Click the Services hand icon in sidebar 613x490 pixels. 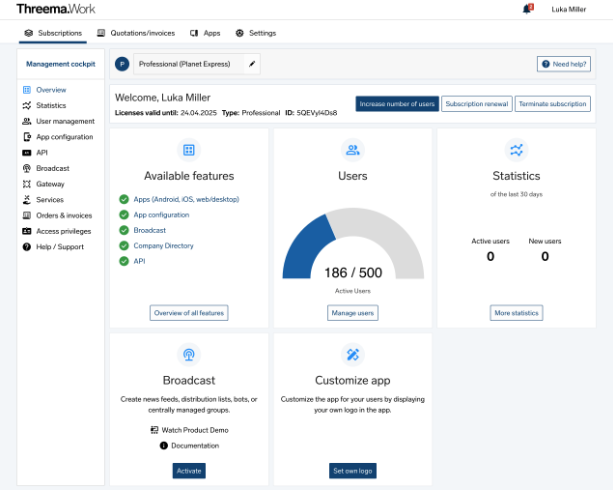pos(27,200)
